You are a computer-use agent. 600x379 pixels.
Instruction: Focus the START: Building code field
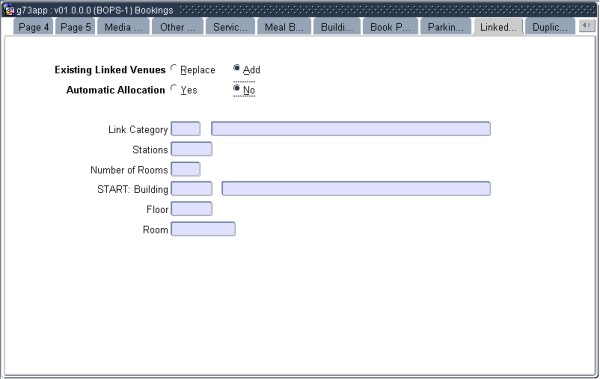pos(191,189)
